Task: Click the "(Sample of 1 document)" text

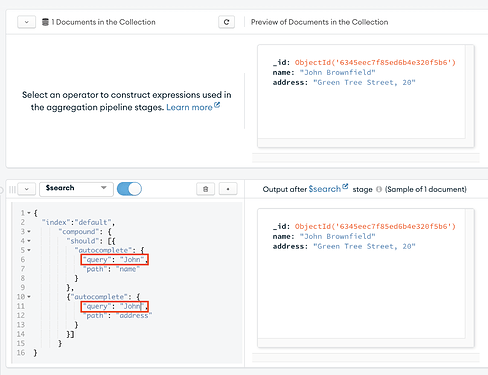Action: coord(426,189)
